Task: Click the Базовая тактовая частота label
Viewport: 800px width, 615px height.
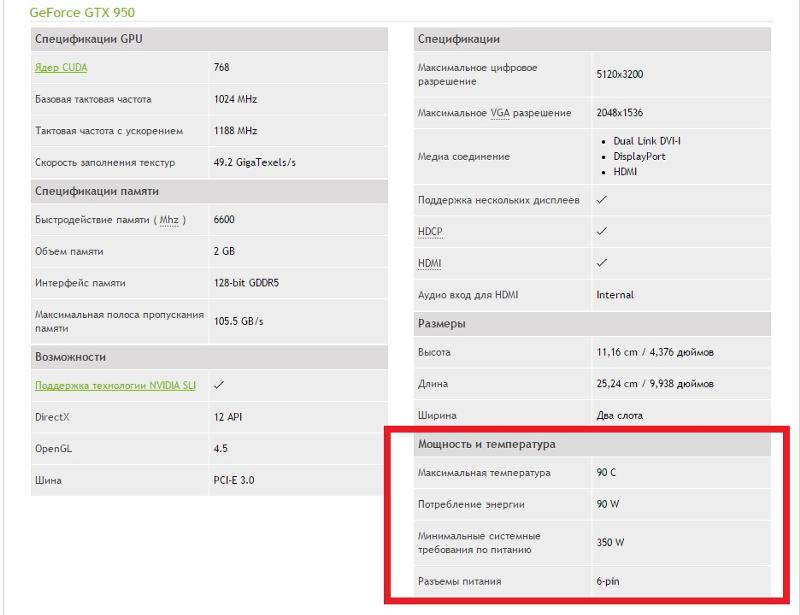Action: point(93,99)
